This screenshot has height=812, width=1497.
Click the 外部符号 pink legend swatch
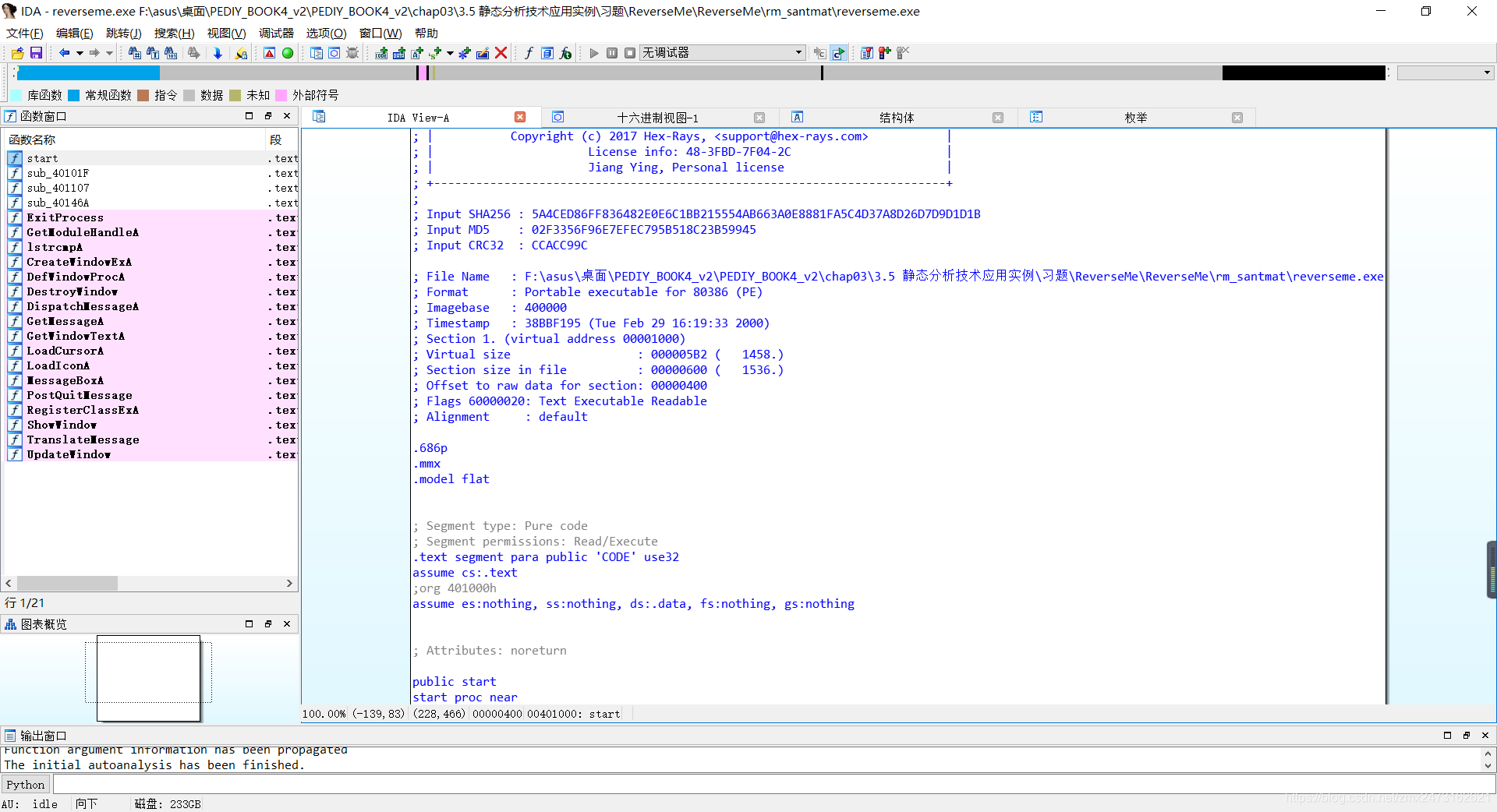281,95
